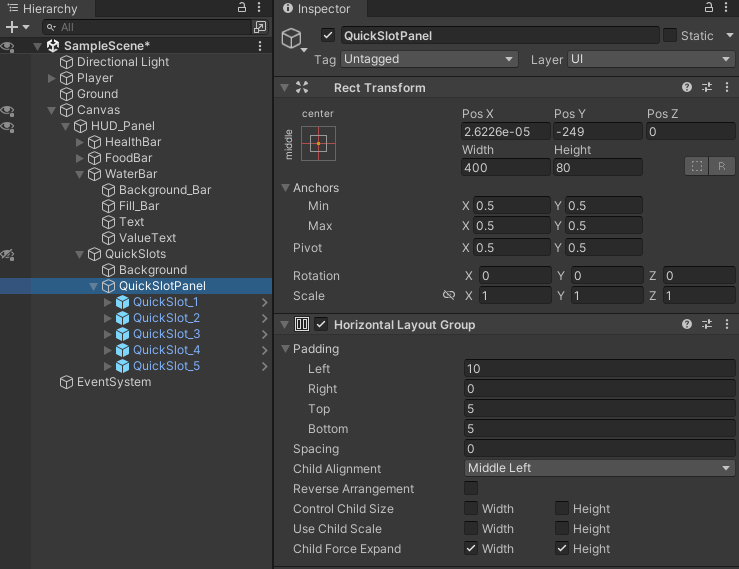This screenshot has height=569, width=739.
Task: Click the Horizontal Layout Group component icon
Action: [302, 324]
